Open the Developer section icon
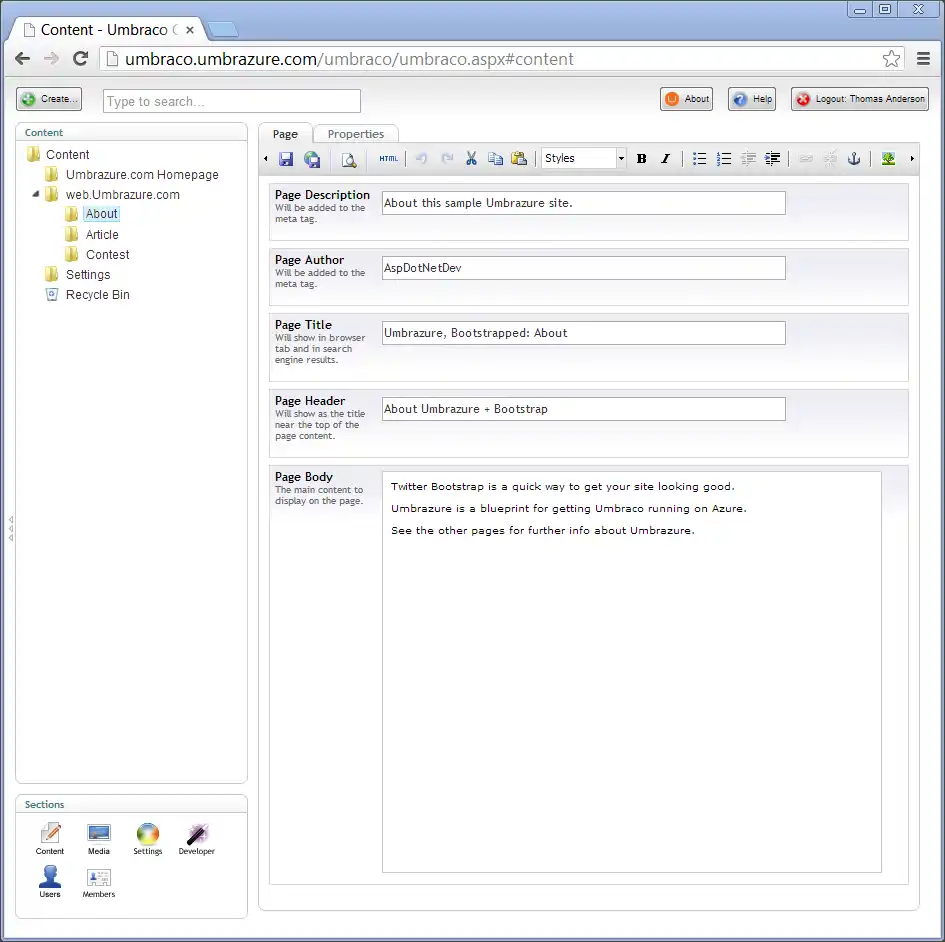Screen dimensions: 945x942 coord(196,838)
